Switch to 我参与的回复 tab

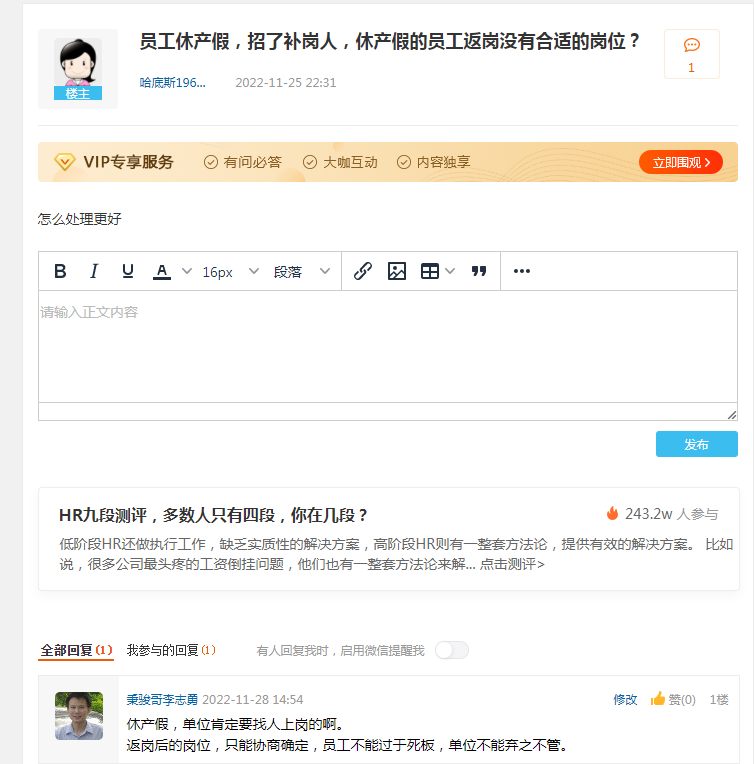coord(170,650)
